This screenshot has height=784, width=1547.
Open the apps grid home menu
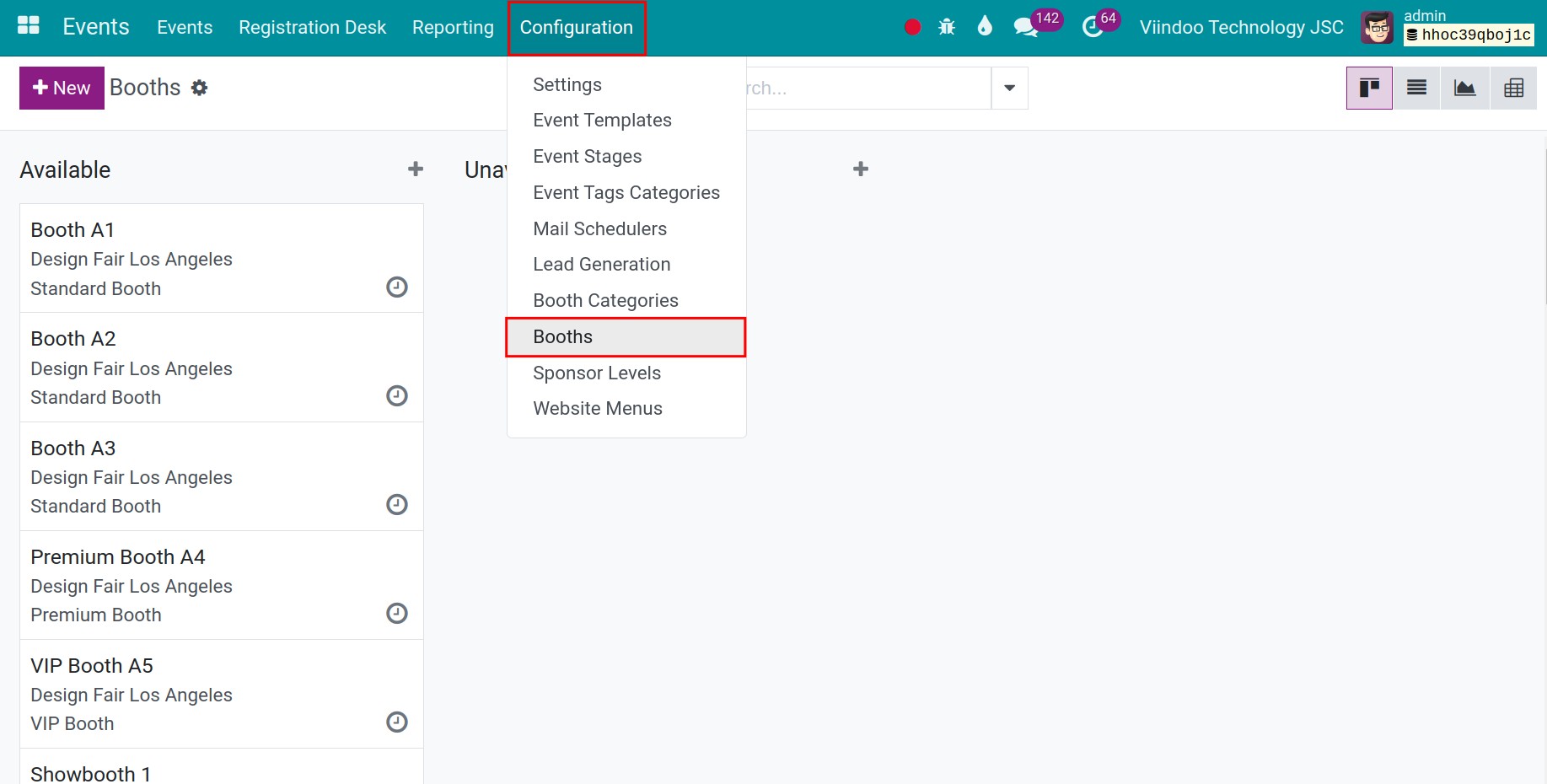(29, 26)
